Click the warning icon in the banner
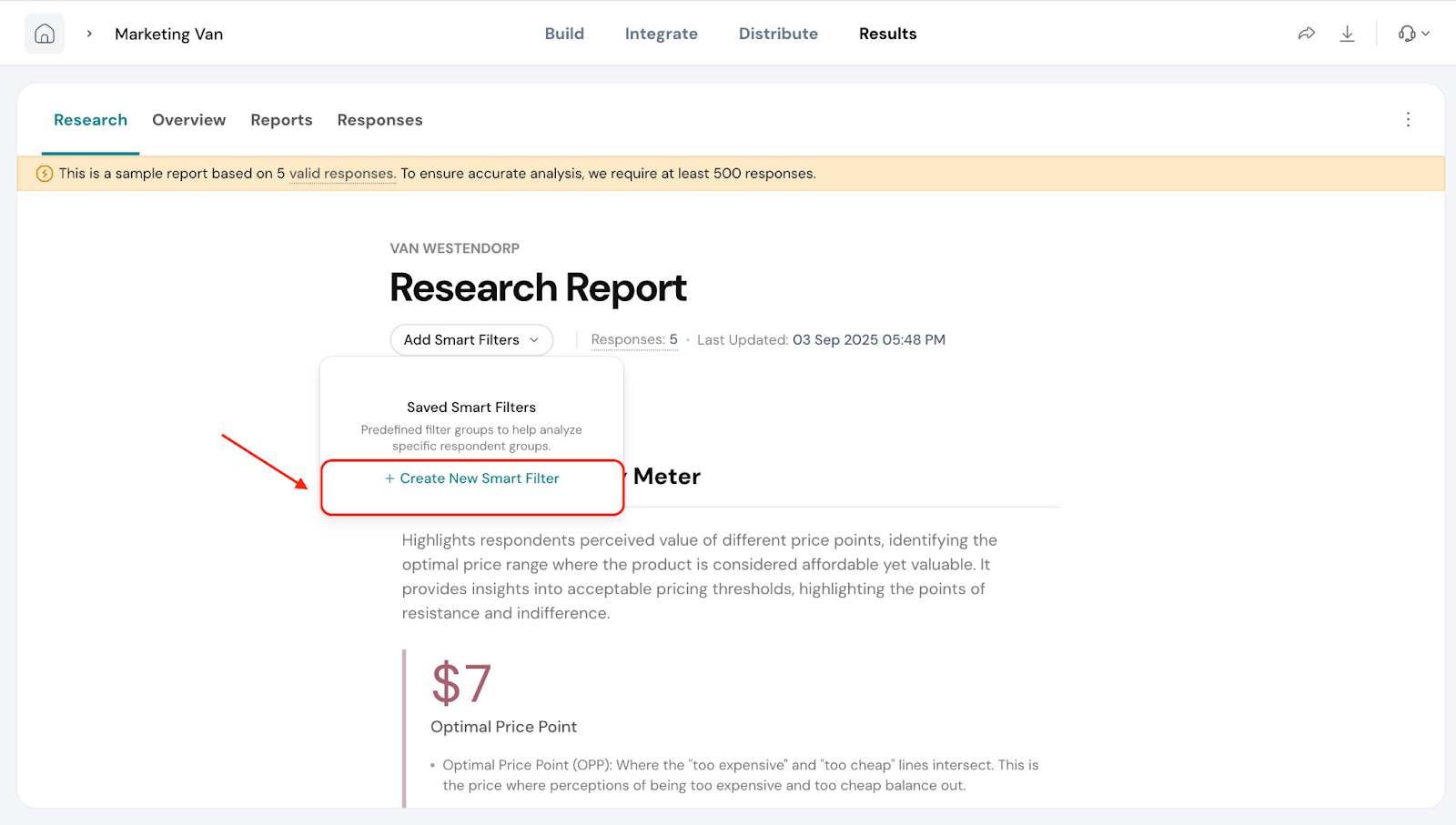 [44, 174]
